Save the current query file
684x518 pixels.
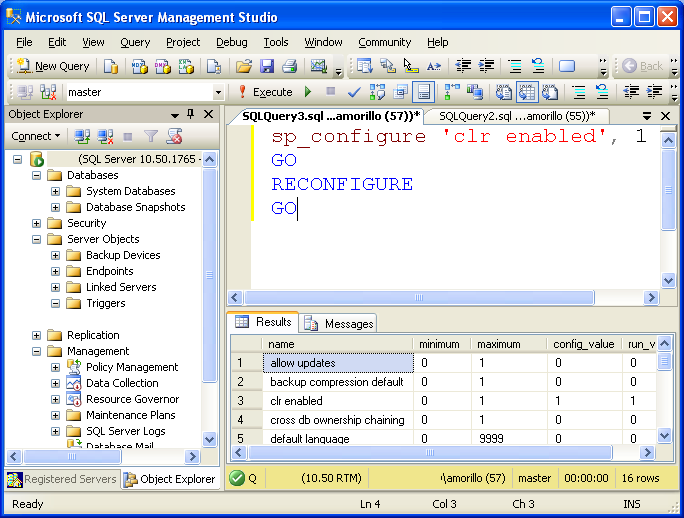pyautogui.click(x=267, y=66)
